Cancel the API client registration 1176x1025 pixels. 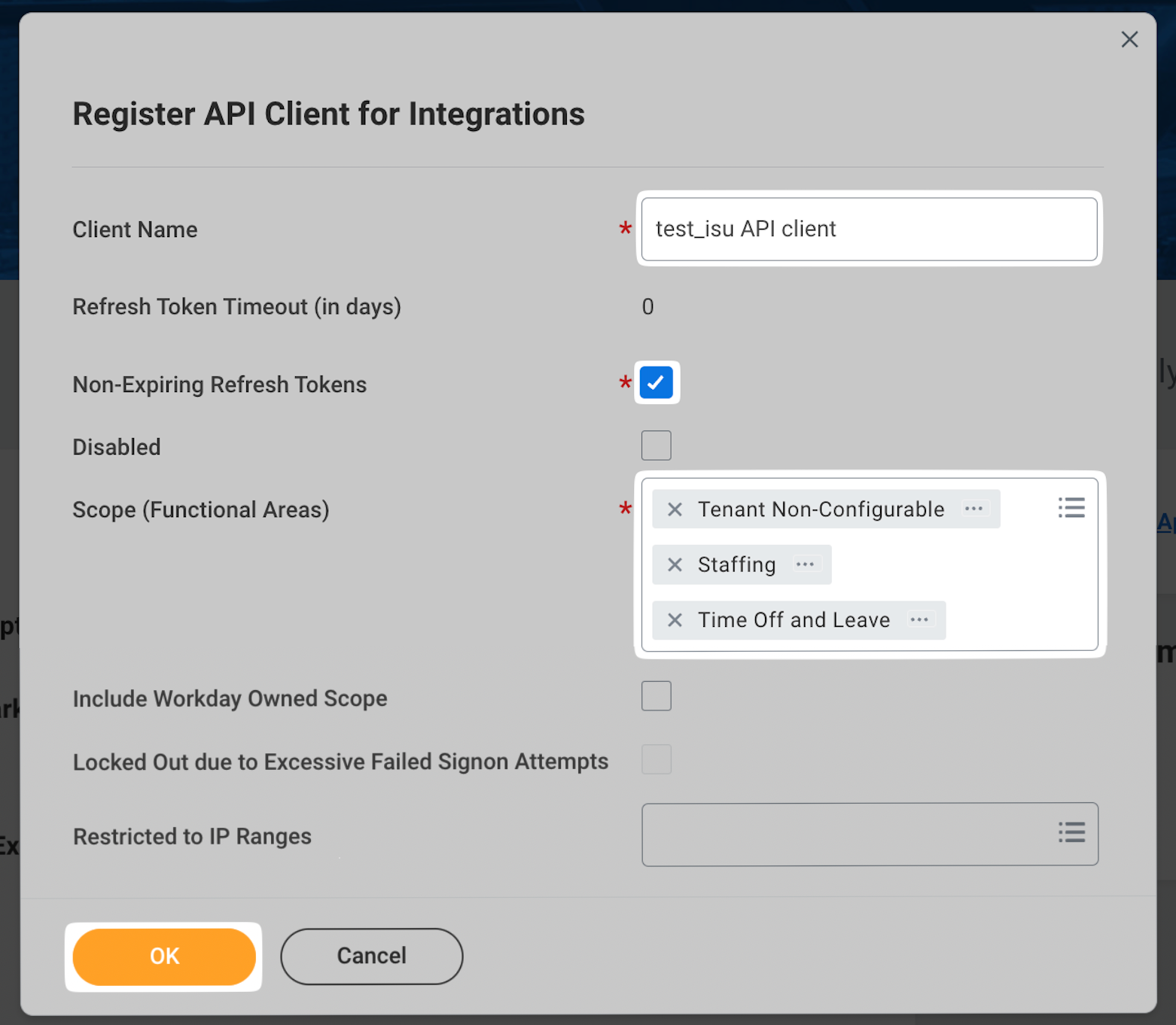(371, 956)
